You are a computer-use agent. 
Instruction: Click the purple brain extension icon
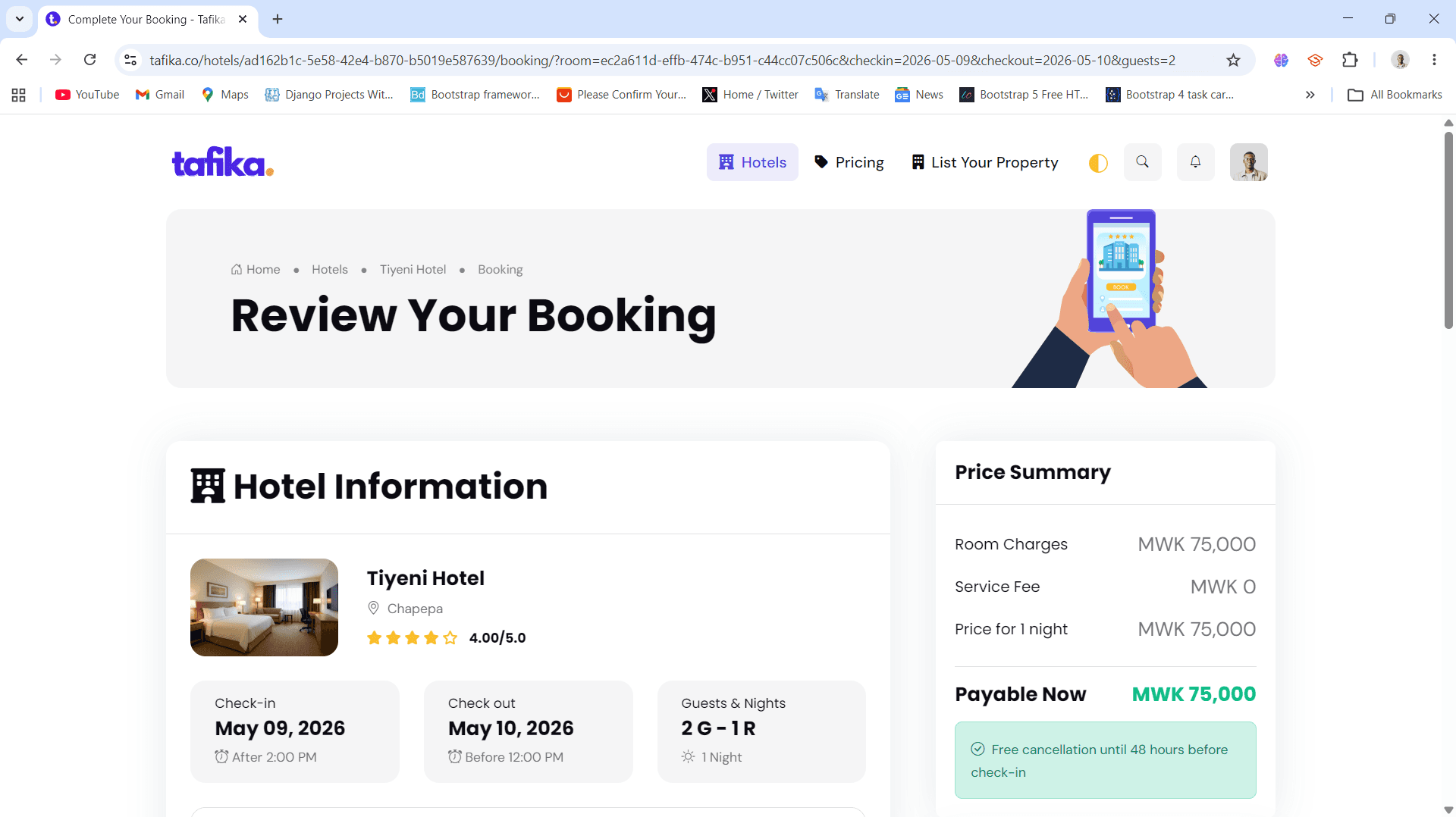coord(1281,60)
